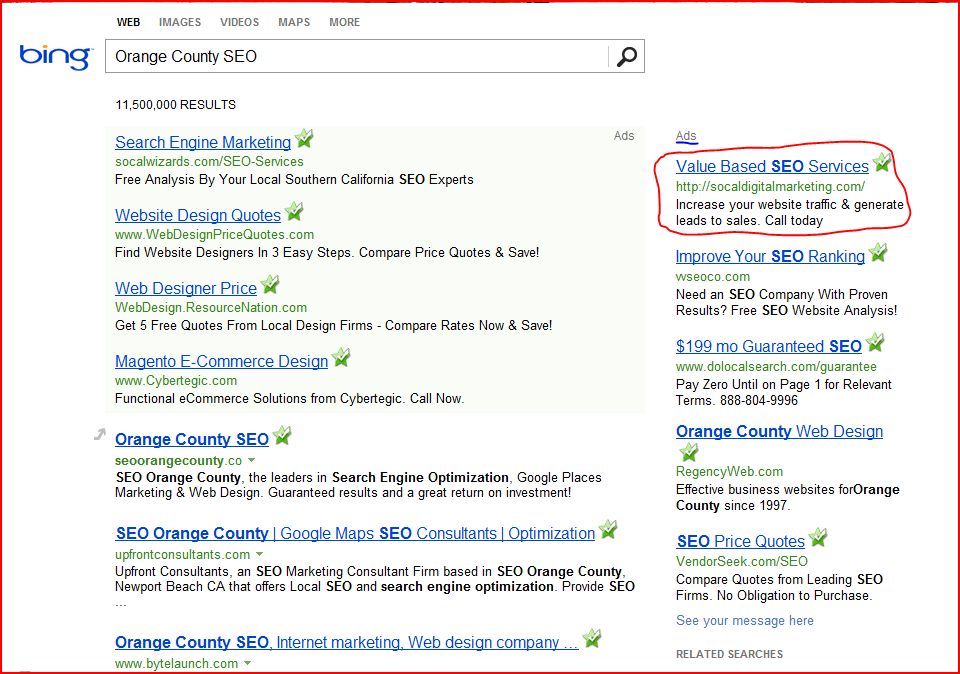Expand dropdown arrow next to upfrontconsultants.com
The height and width of the screenshot is (674, 960).
pyautogui.click(x=260, y=554)
